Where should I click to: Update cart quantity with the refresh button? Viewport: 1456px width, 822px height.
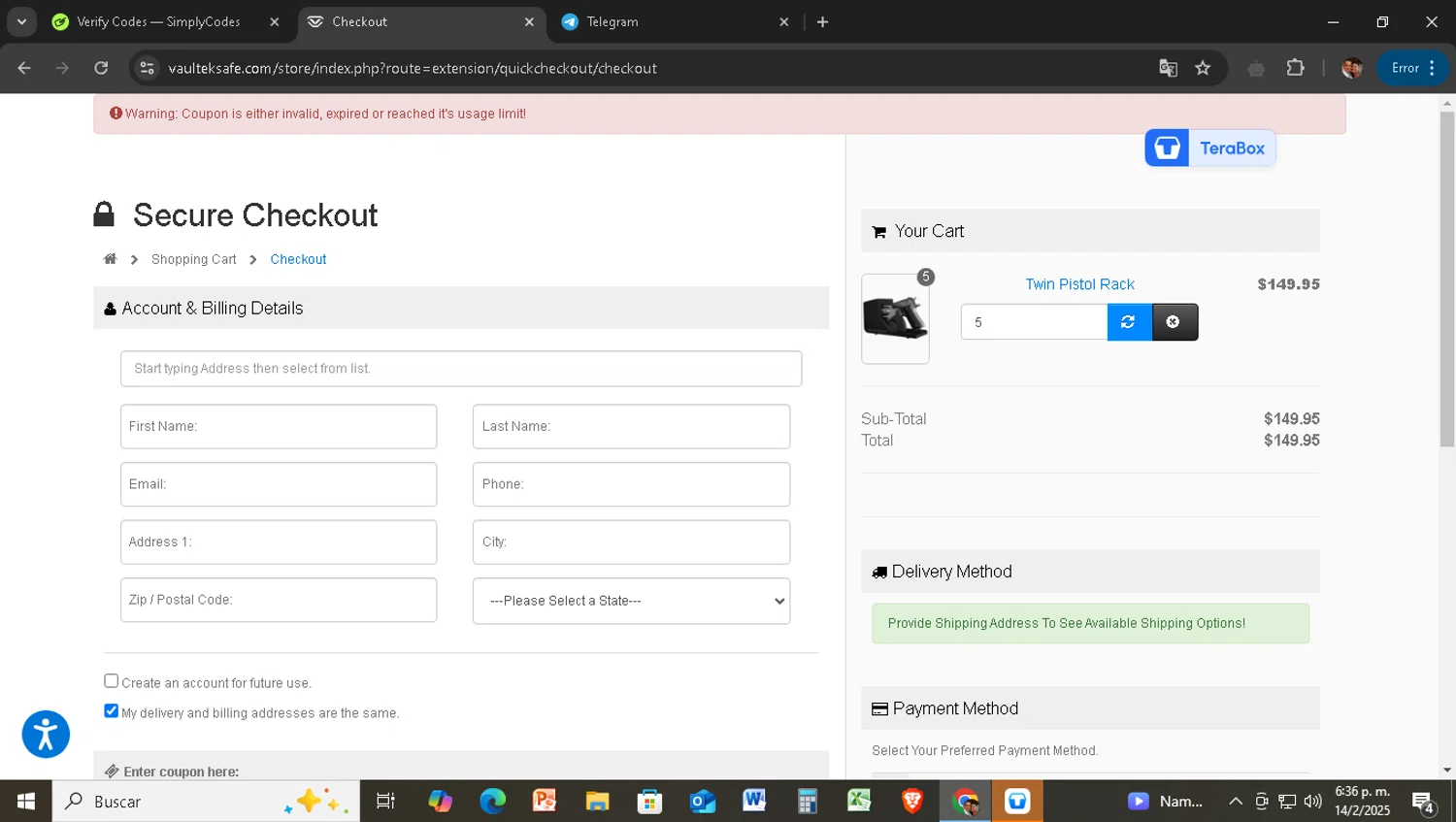[x=1129, y=322]
